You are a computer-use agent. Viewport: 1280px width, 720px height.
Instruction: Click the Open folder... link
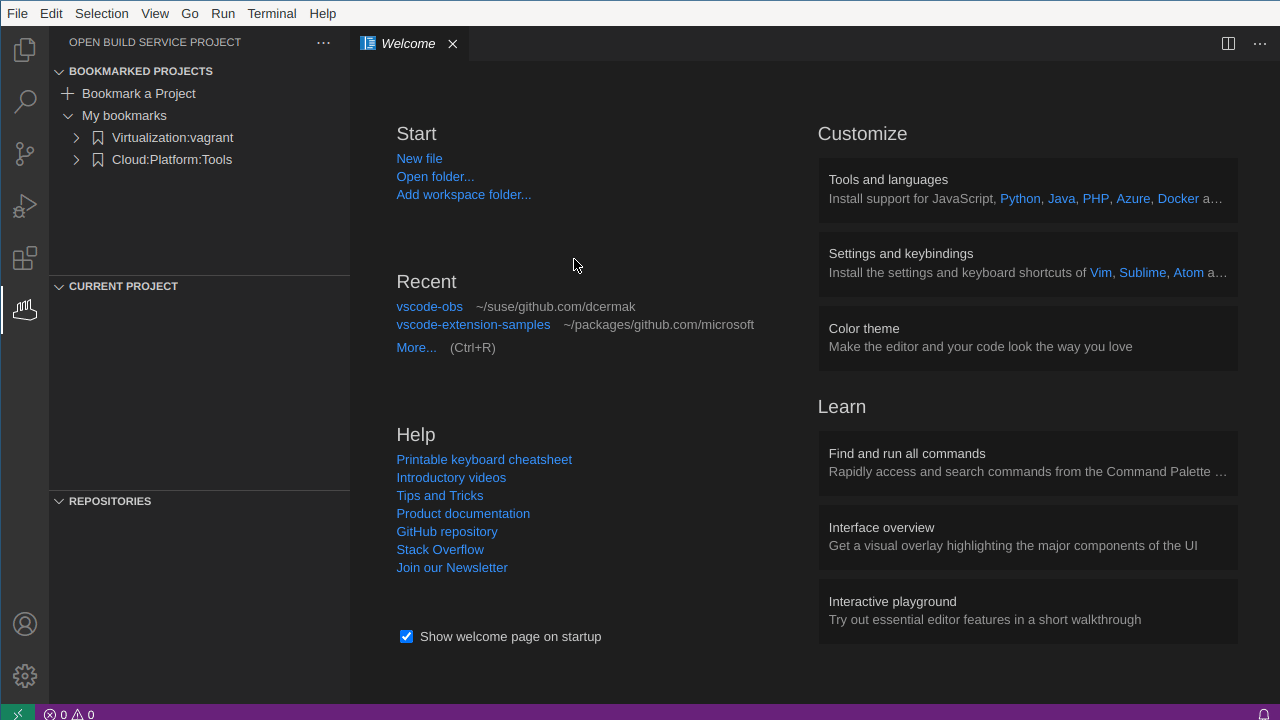pos(435,177)
